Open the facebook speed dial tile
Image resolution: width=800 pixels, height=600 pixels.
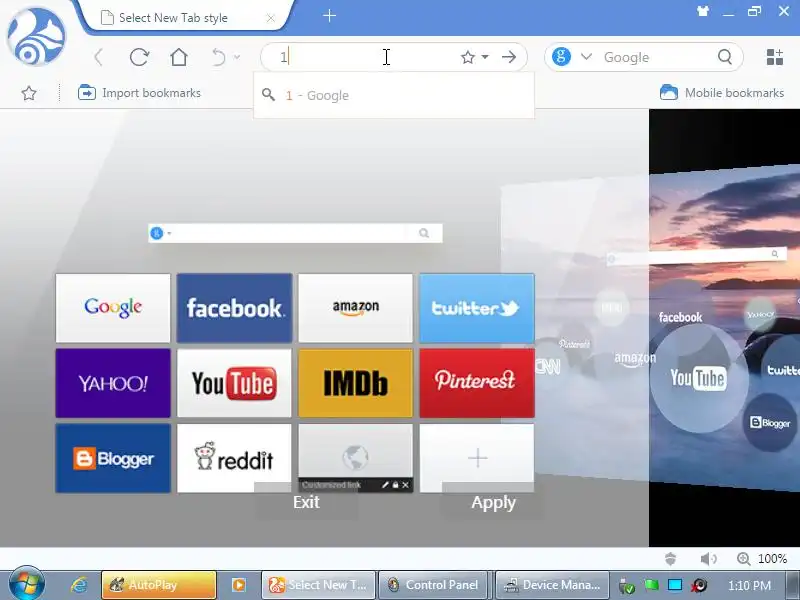click(x=234, y=308)
